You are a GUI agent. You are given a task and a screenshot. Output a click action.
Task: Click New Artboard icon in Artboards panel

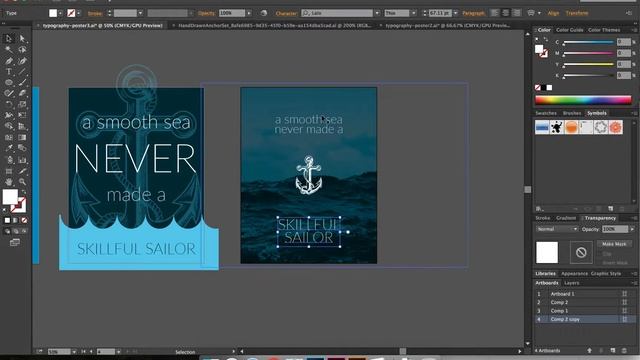coord(613,351)
